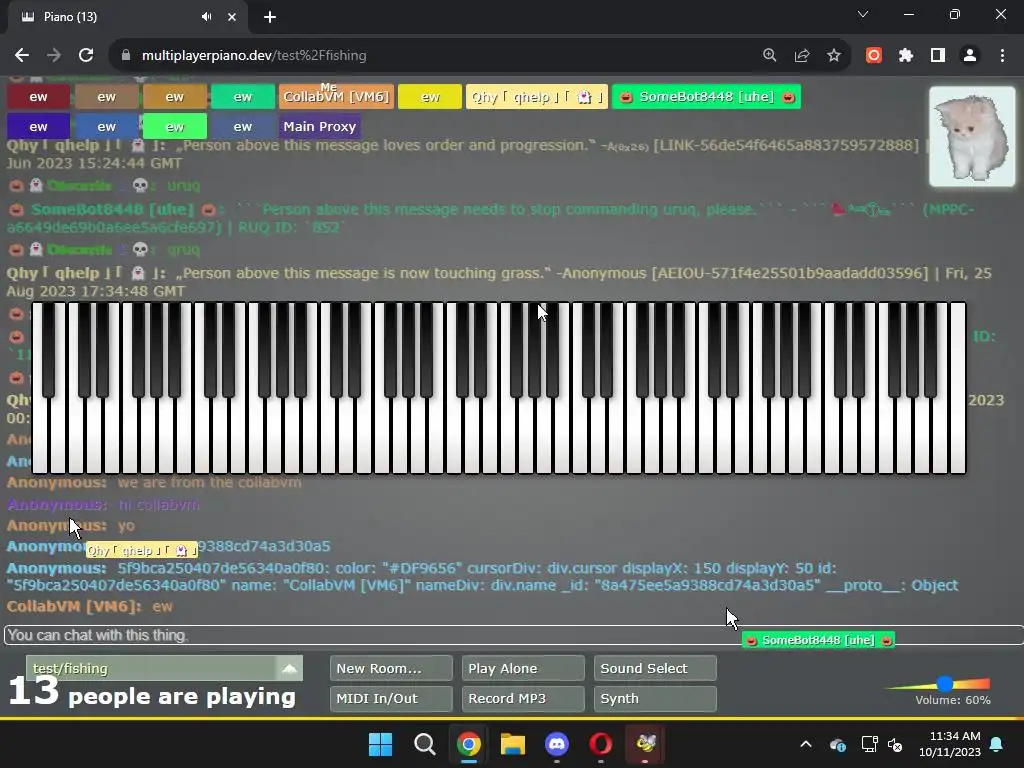Open Discord from the taskbar
Screen dimensions: 1024x768
[x=556, y=744]
